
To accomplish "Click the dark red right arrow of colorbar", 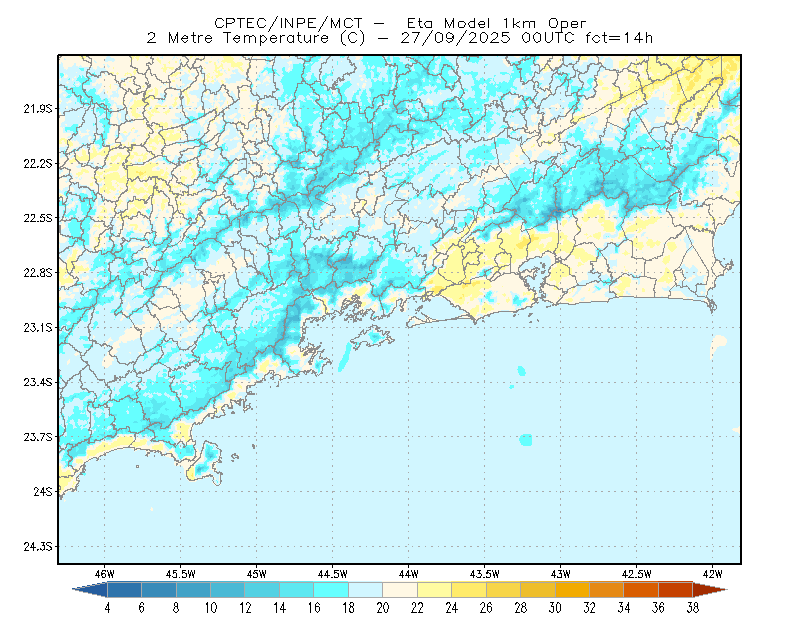I will tap(709, 589).
